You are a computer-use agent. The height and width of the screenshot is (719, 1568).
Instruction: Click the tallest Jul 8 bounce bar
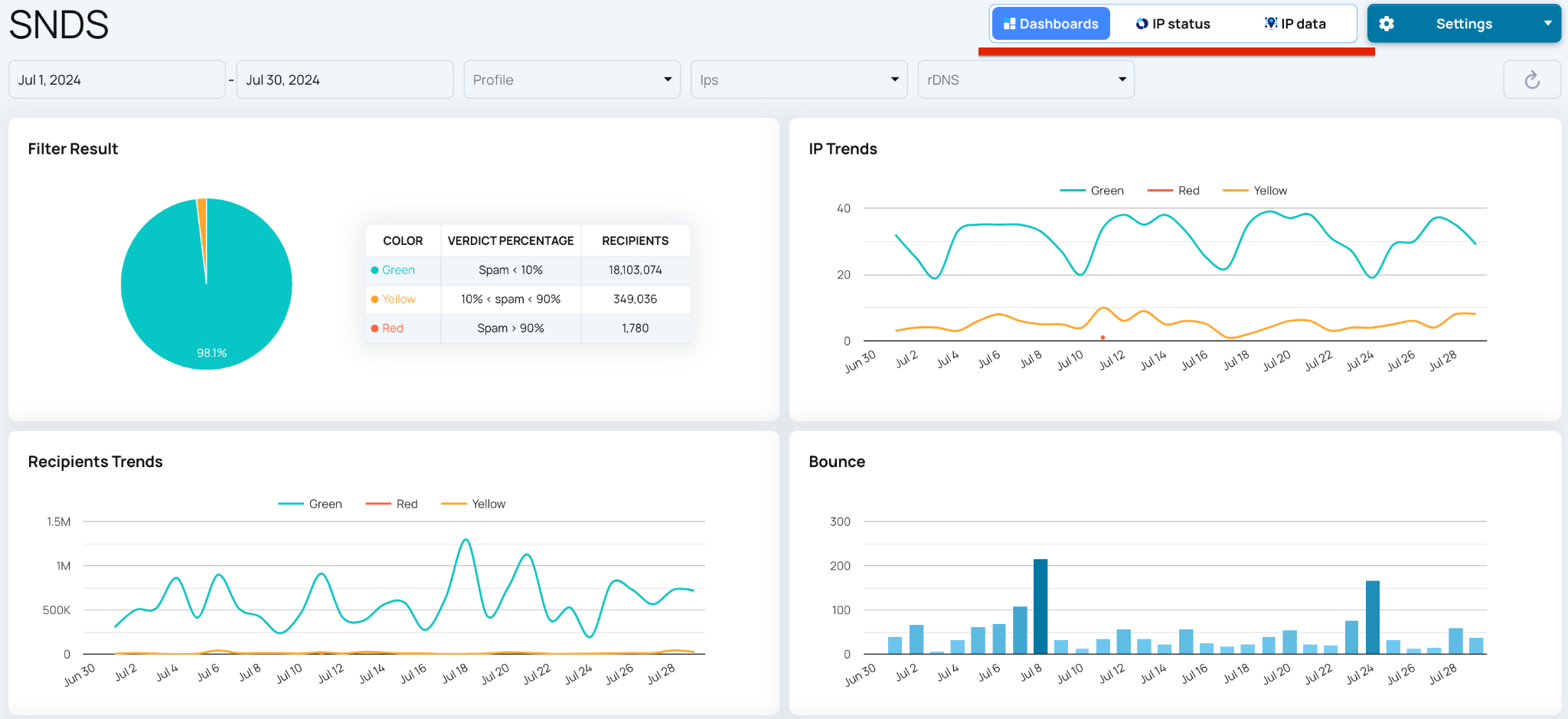[x=1040, y=606]
